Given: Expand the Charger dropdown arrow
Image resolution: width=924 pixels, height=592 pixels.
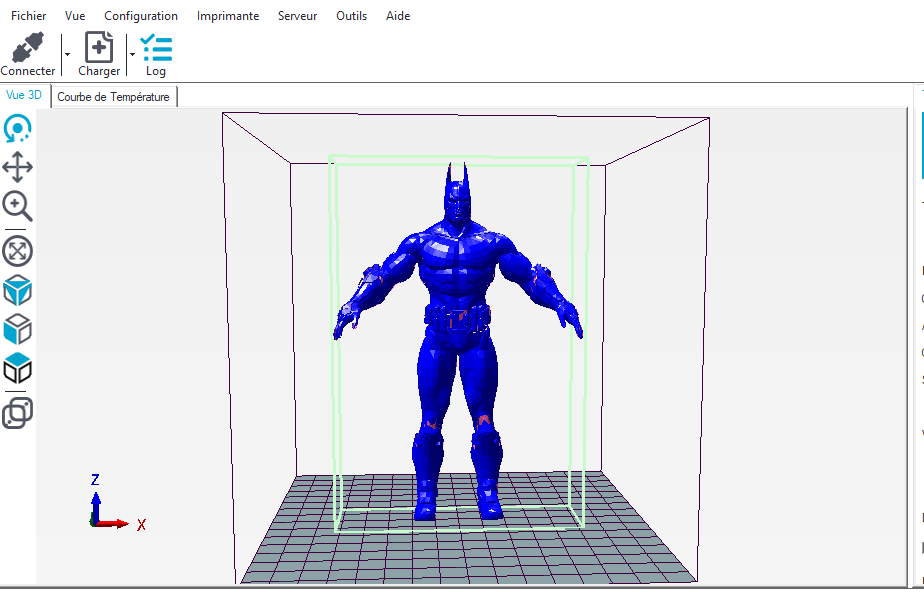Looking at the screenshot, I should [133, 54].
